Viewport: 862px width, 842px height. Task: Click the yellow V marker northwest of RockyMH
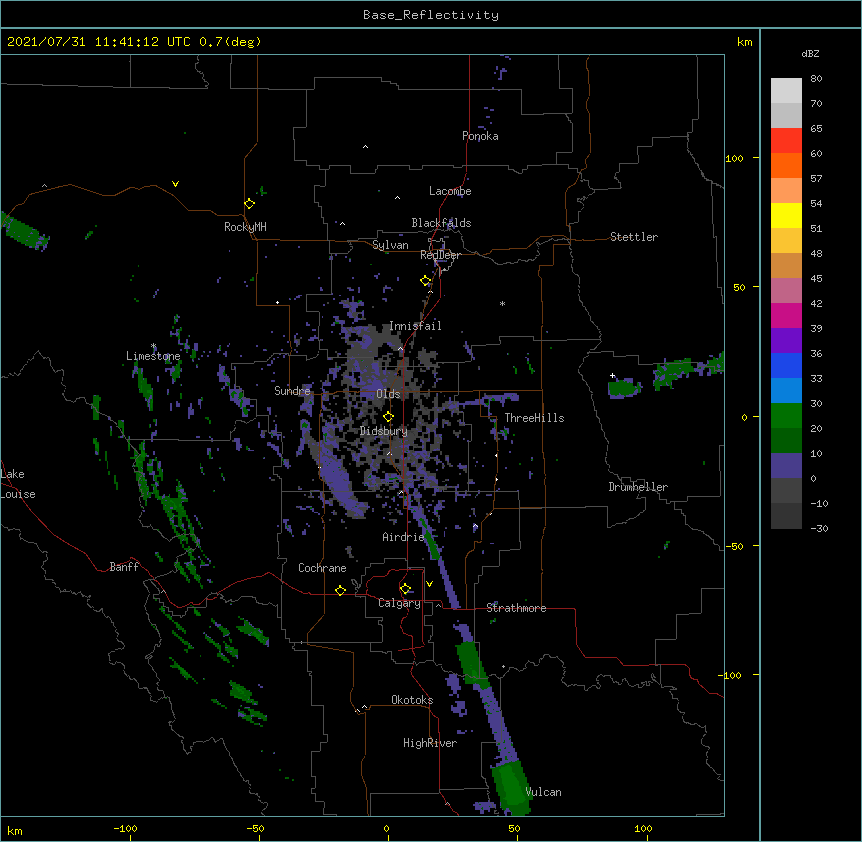click(x=175, y=184)
